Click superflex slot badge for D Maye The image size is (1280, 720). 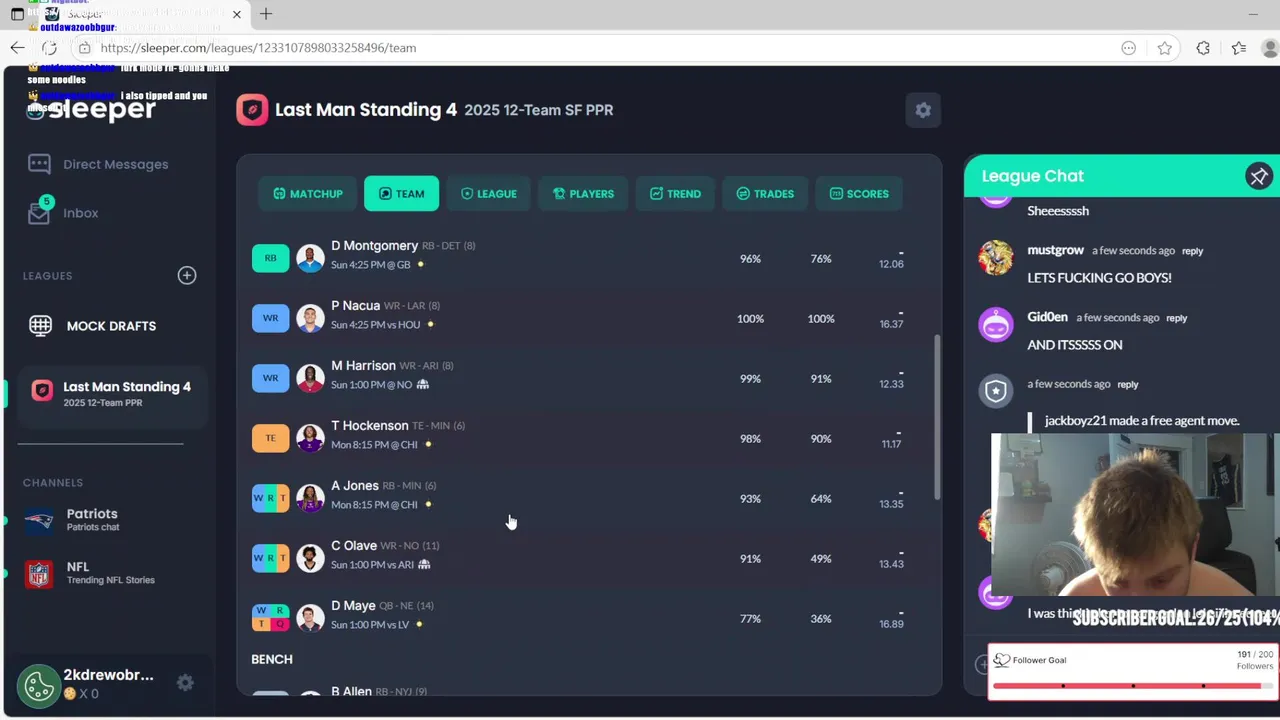(x=270, y=618)
